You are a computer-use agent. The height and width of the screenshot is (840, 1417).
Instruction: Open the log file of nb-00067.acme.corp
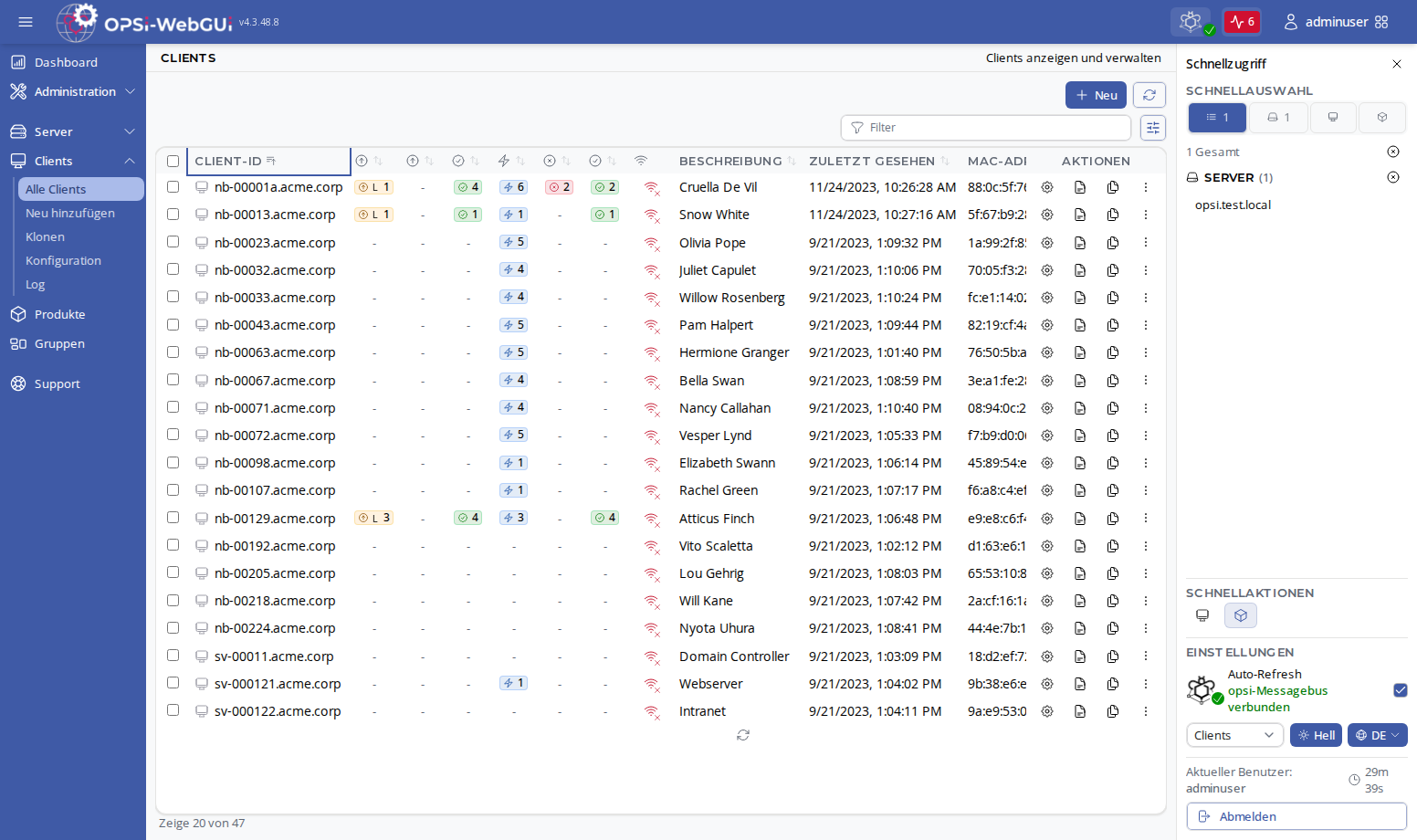pyautogui.click(x=1080, y=381)
